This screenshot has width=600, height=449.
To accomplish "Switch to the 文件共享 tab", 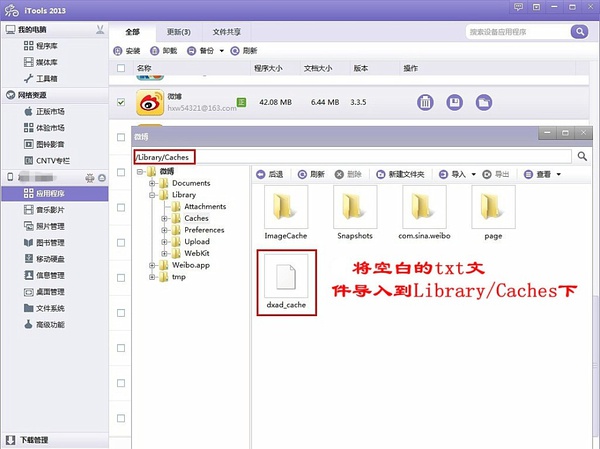I will [227, 32].
